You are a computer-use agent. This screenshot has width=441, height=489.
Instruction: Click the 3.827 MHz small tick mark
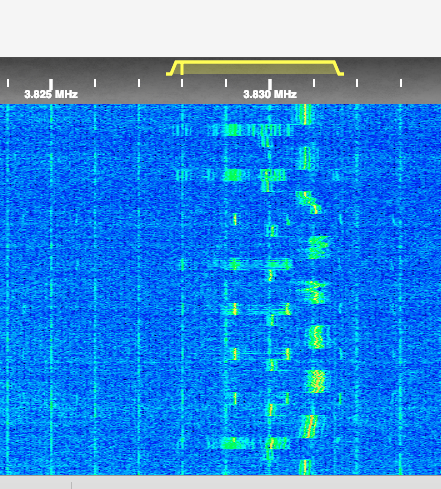[139, 83]
